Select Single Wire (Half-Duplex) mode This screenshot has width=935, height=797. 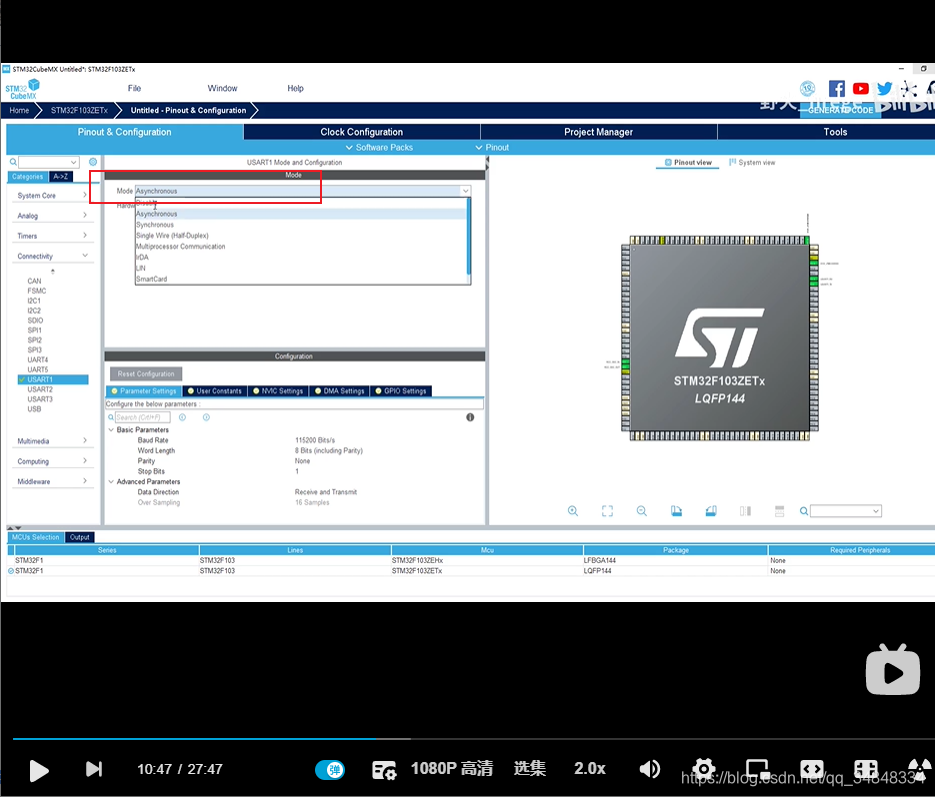tap(301, 235)
